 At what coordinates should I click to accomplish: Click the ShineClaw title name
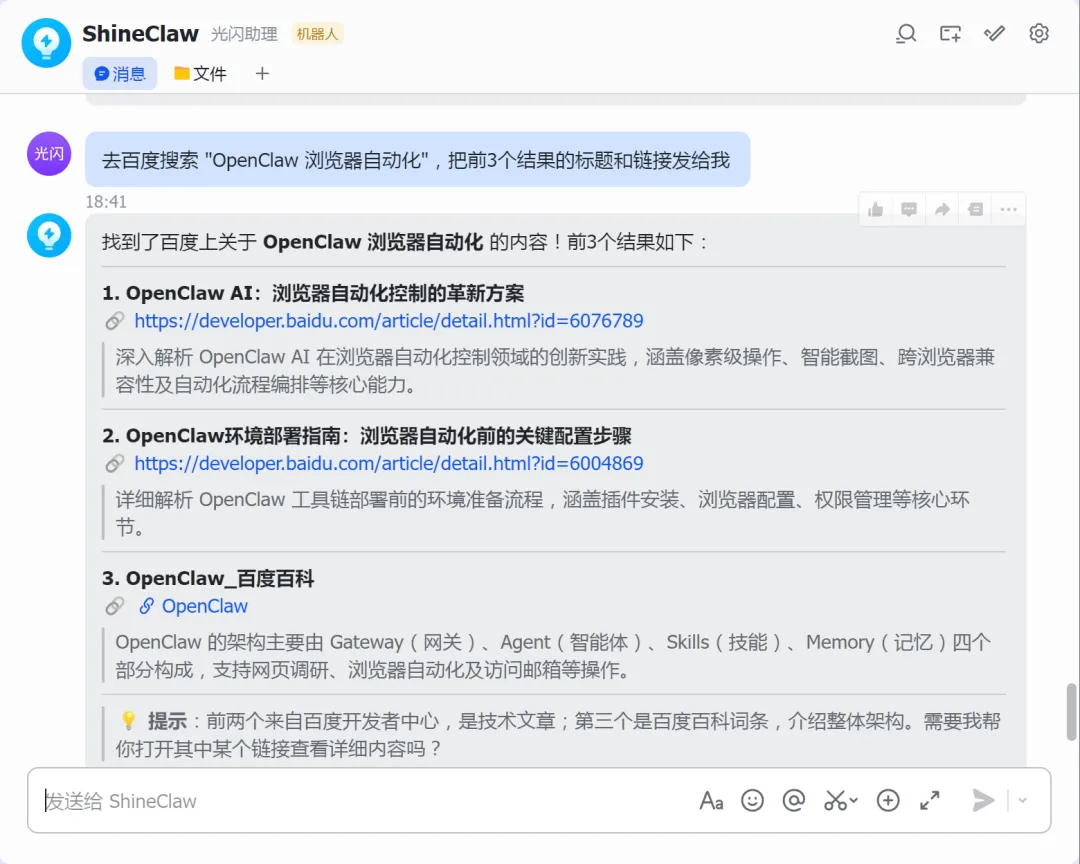click(x=141, y=34)
